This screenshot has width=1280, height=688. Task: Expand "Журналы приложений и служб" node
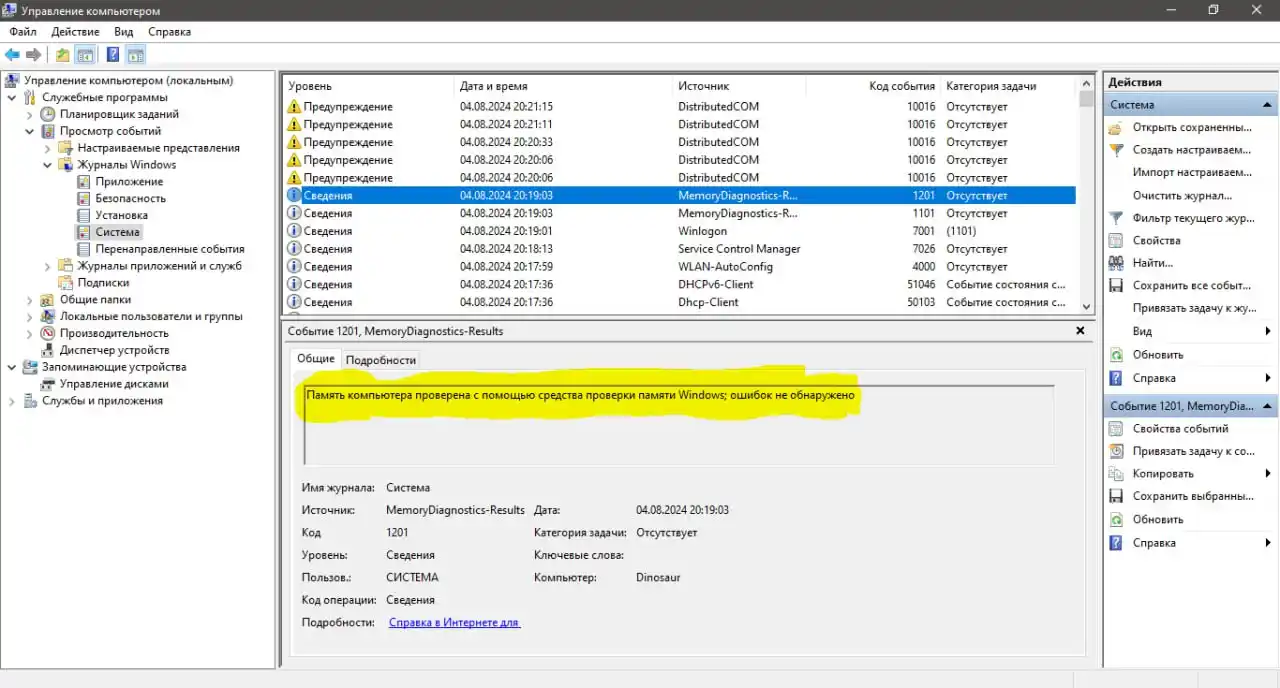[x=48, y=266]
